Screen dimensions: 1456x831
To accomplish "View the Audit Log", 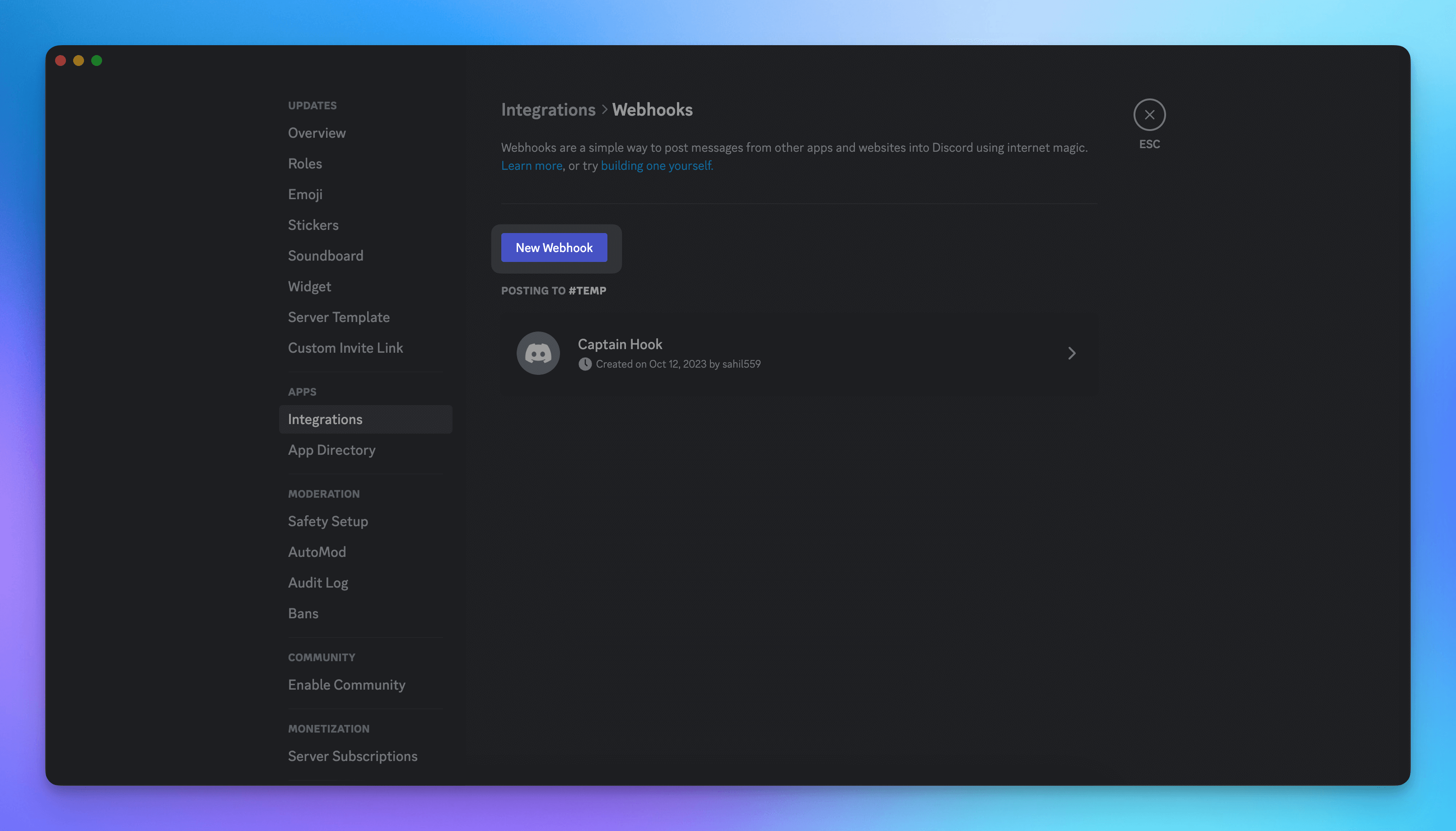I will [x=365, y=583].
